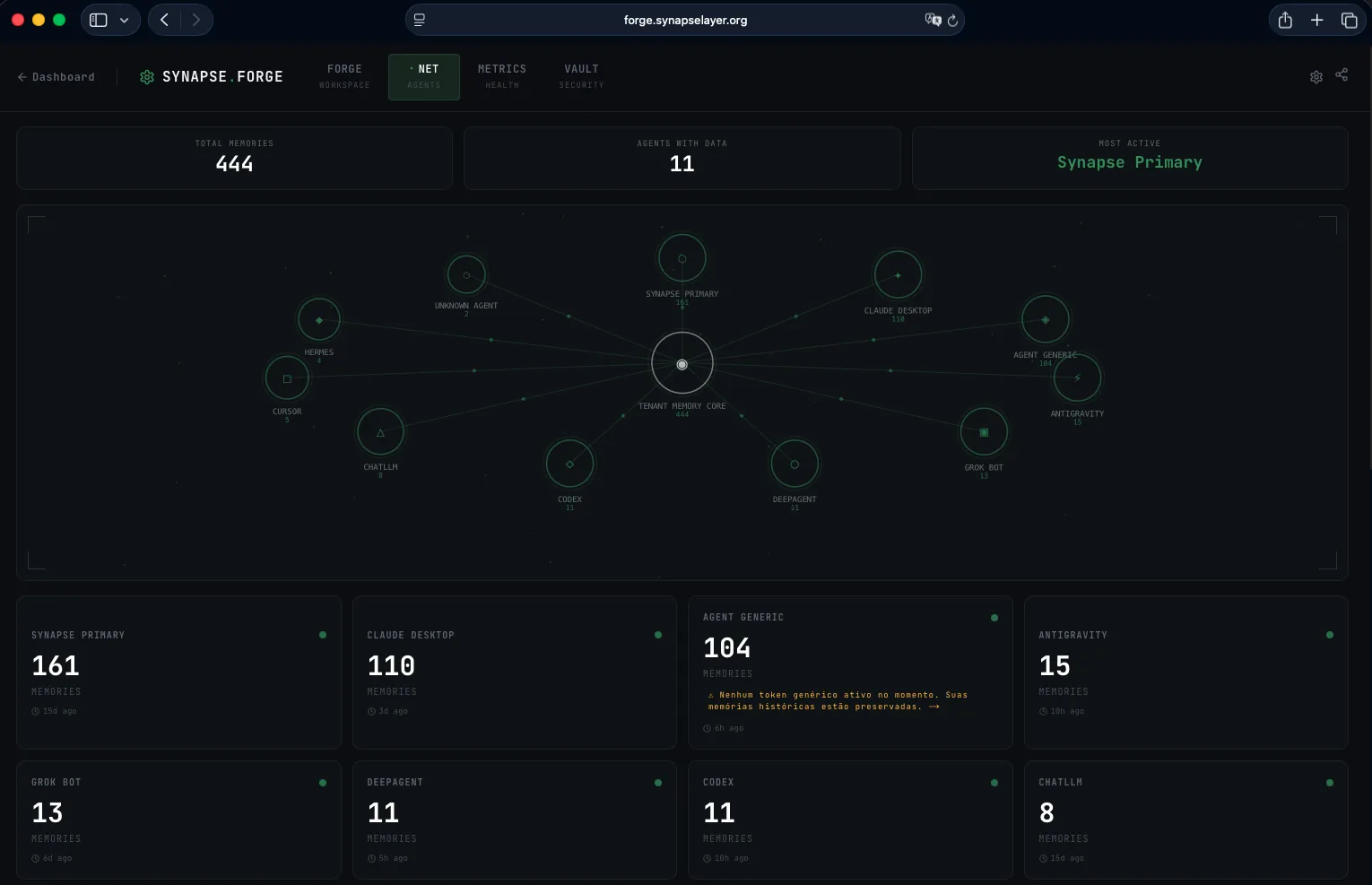1372x885 pixels.
Task: Open the Codex agent card
Action: tap(850, 820)
